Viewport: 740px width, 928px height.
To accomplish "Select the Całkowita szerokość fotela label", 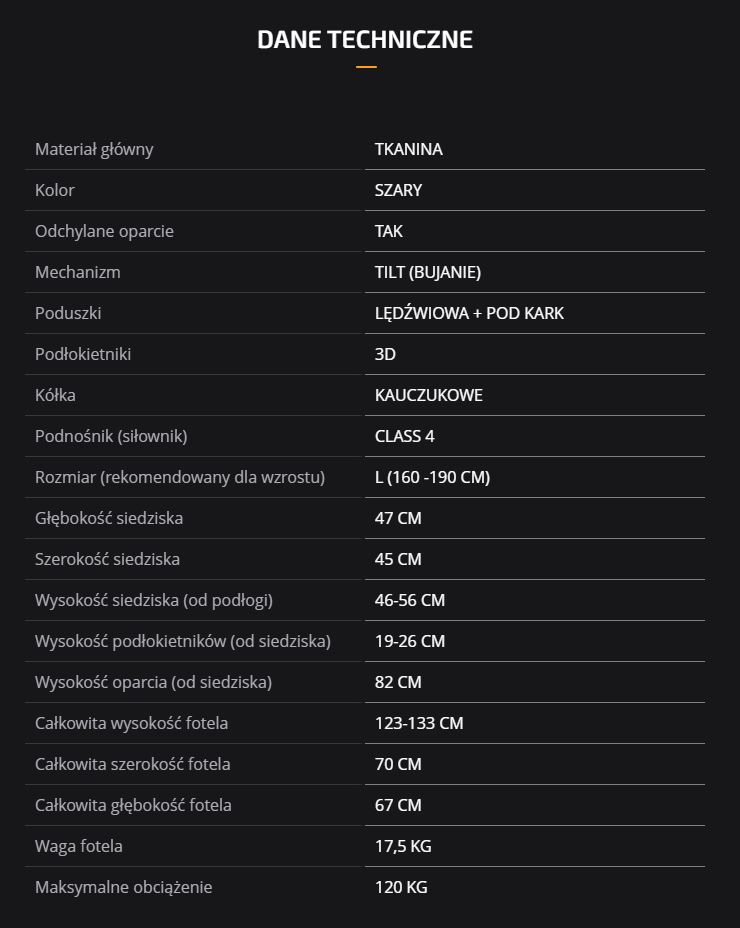I will [x=132, y=764].
